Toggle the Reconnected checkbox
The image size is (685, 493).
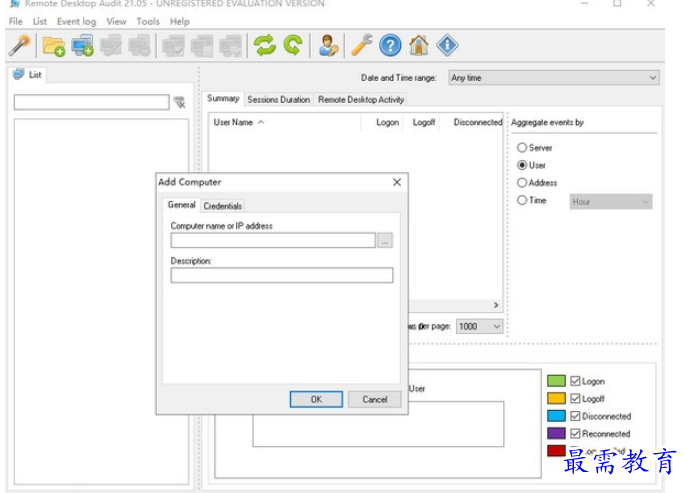(575, 433)
